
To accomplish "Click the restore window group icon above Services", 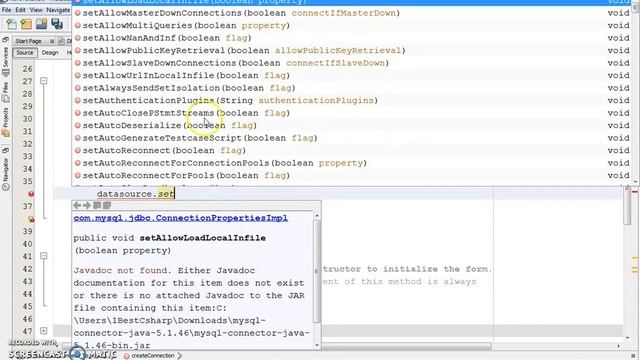I will pos(5,40).
